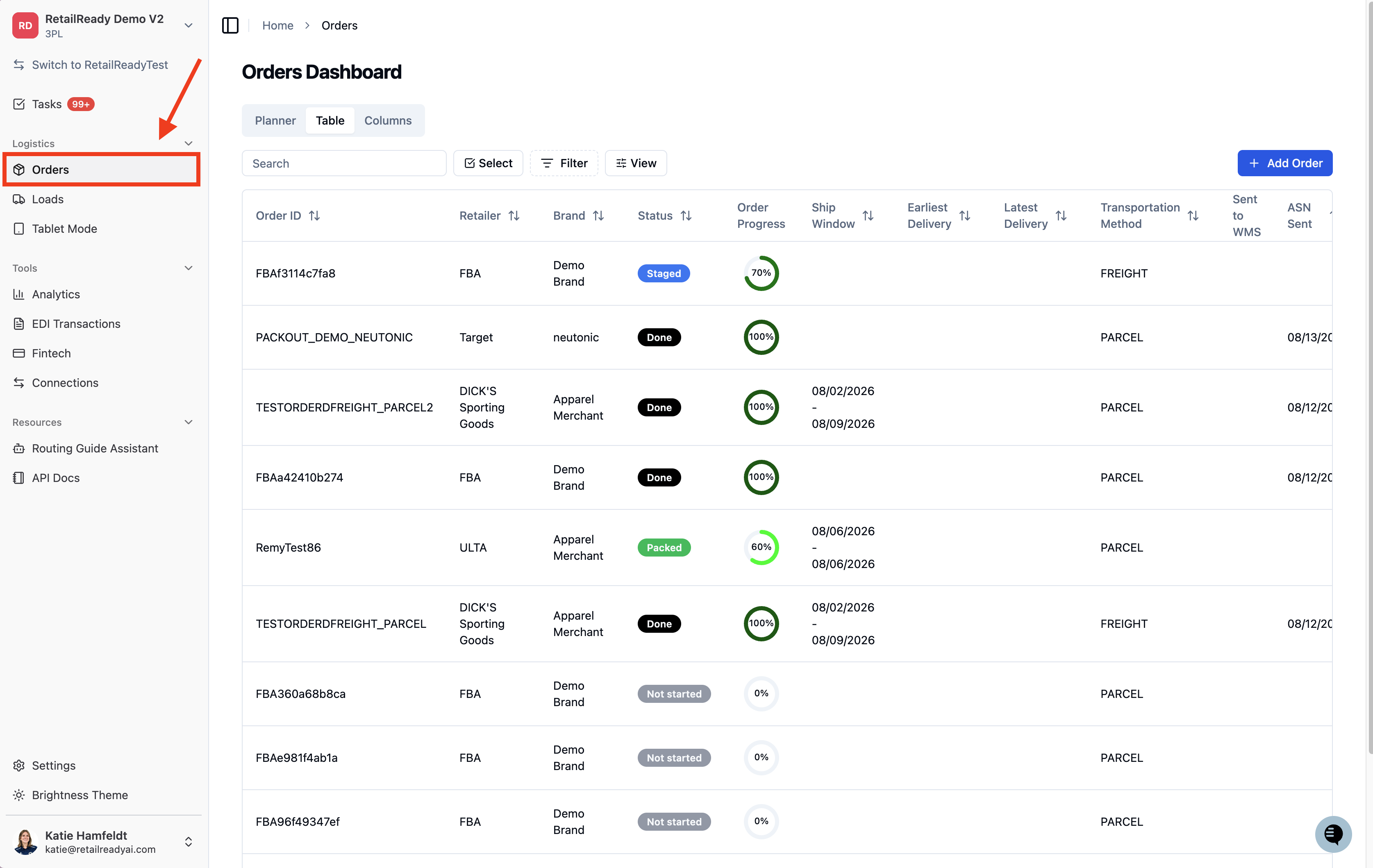
Task: Sort by Status column arrows
Action: [x=686, y=216]
